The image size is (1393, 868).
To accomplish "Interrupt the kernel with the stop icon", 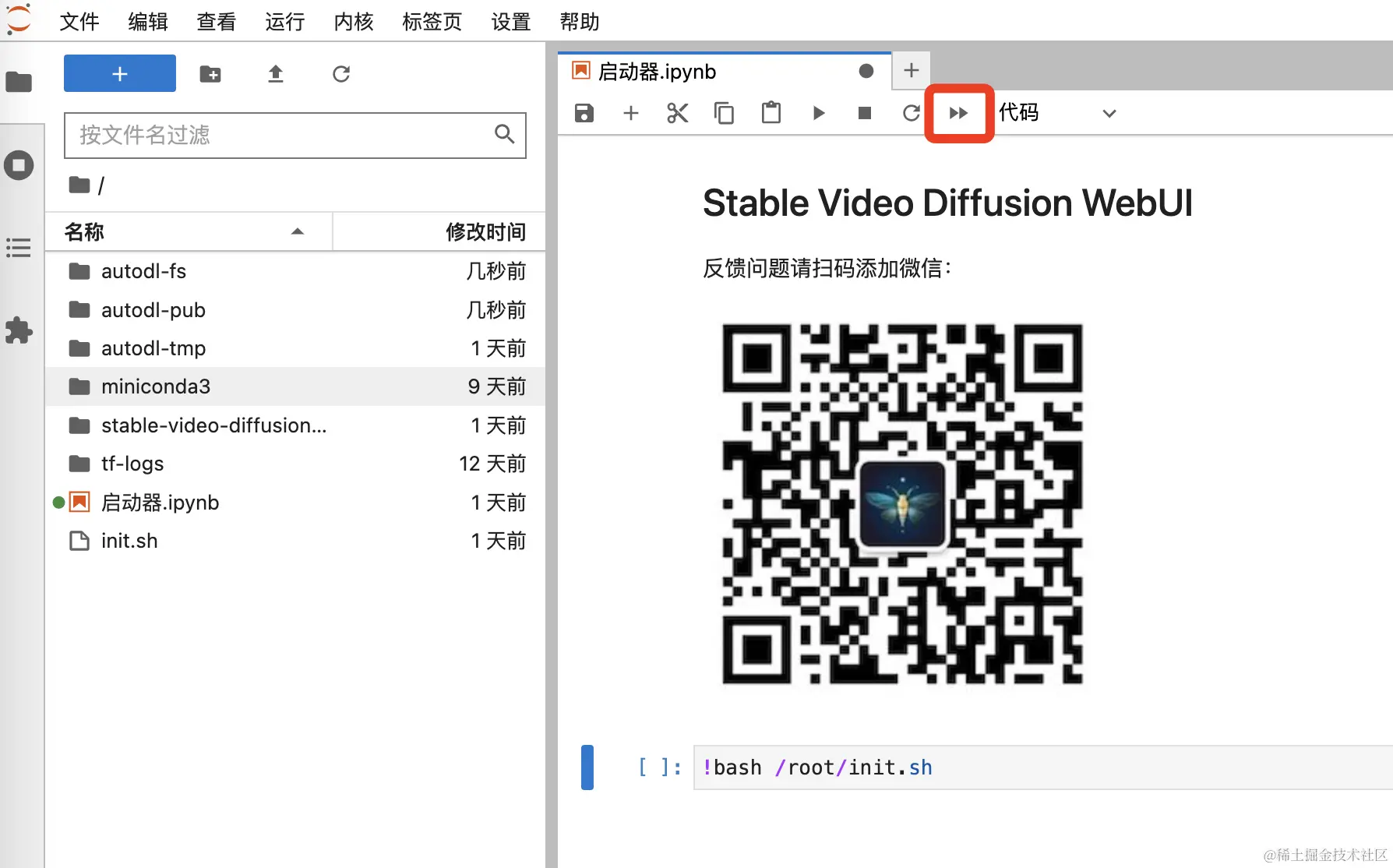I will pos(865,113).
